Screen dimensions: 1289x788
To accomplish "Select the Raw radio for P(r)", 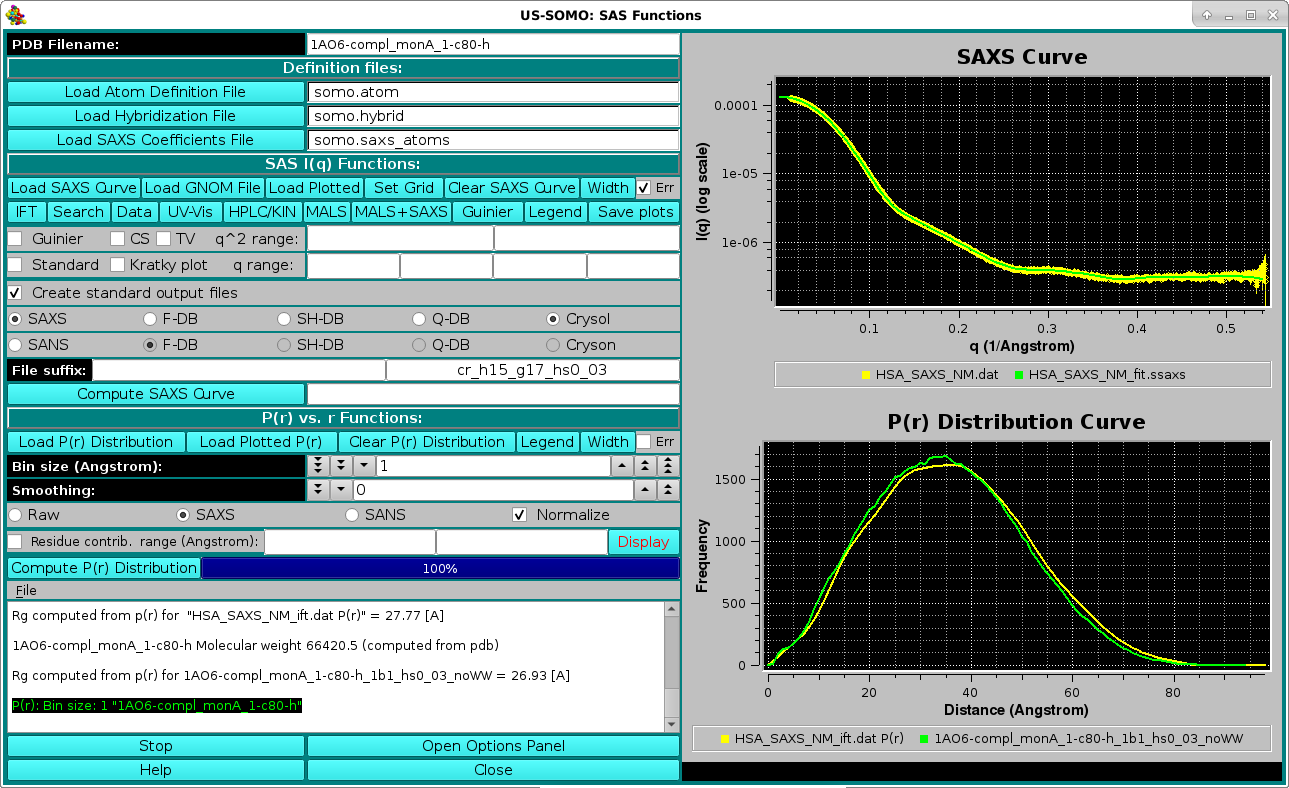I will click(15, 515).
